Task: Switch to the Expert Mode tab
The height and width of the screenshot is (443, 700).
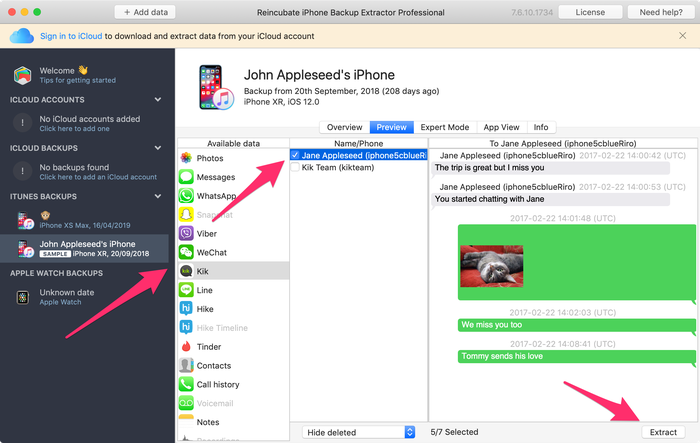Action: (x=445, y=127)
